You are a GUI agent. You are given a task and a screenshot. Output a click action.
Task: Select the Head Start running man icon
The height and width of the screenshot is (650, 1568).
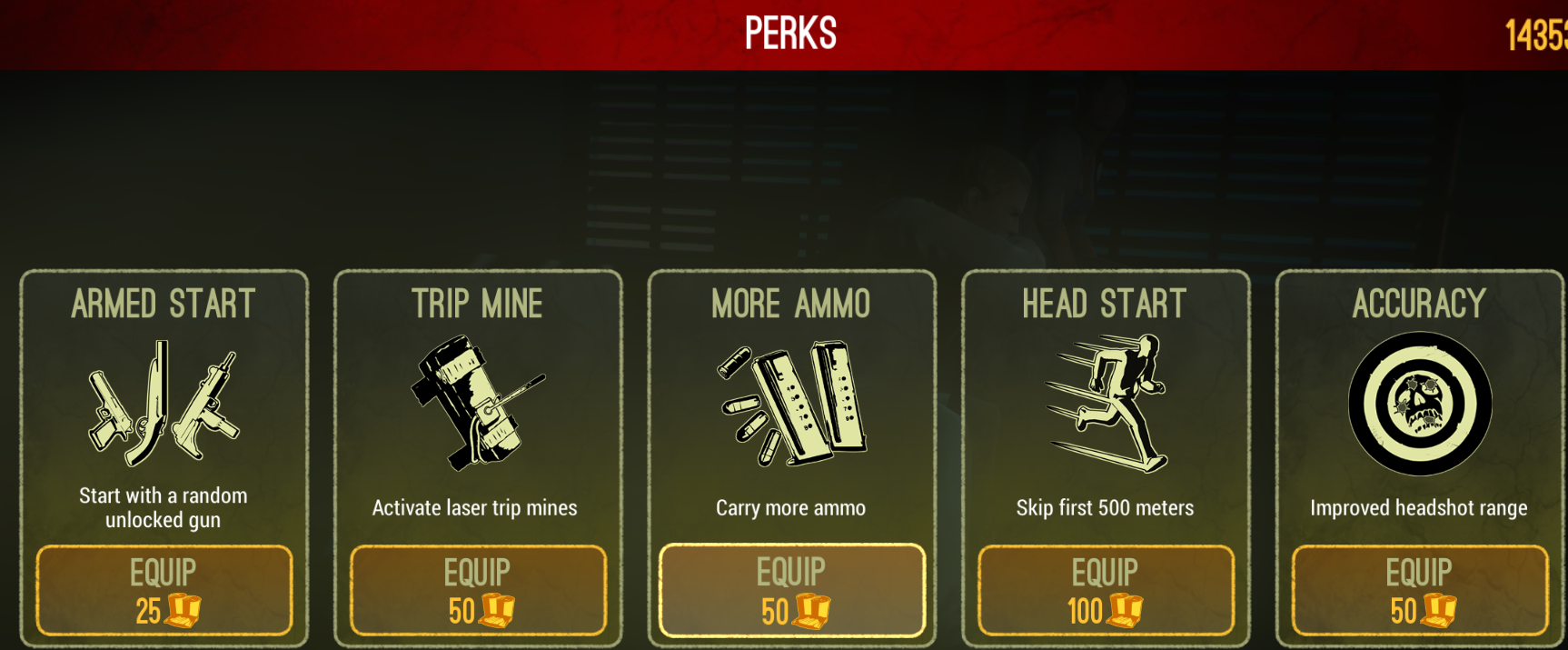tap(1105, 404)
